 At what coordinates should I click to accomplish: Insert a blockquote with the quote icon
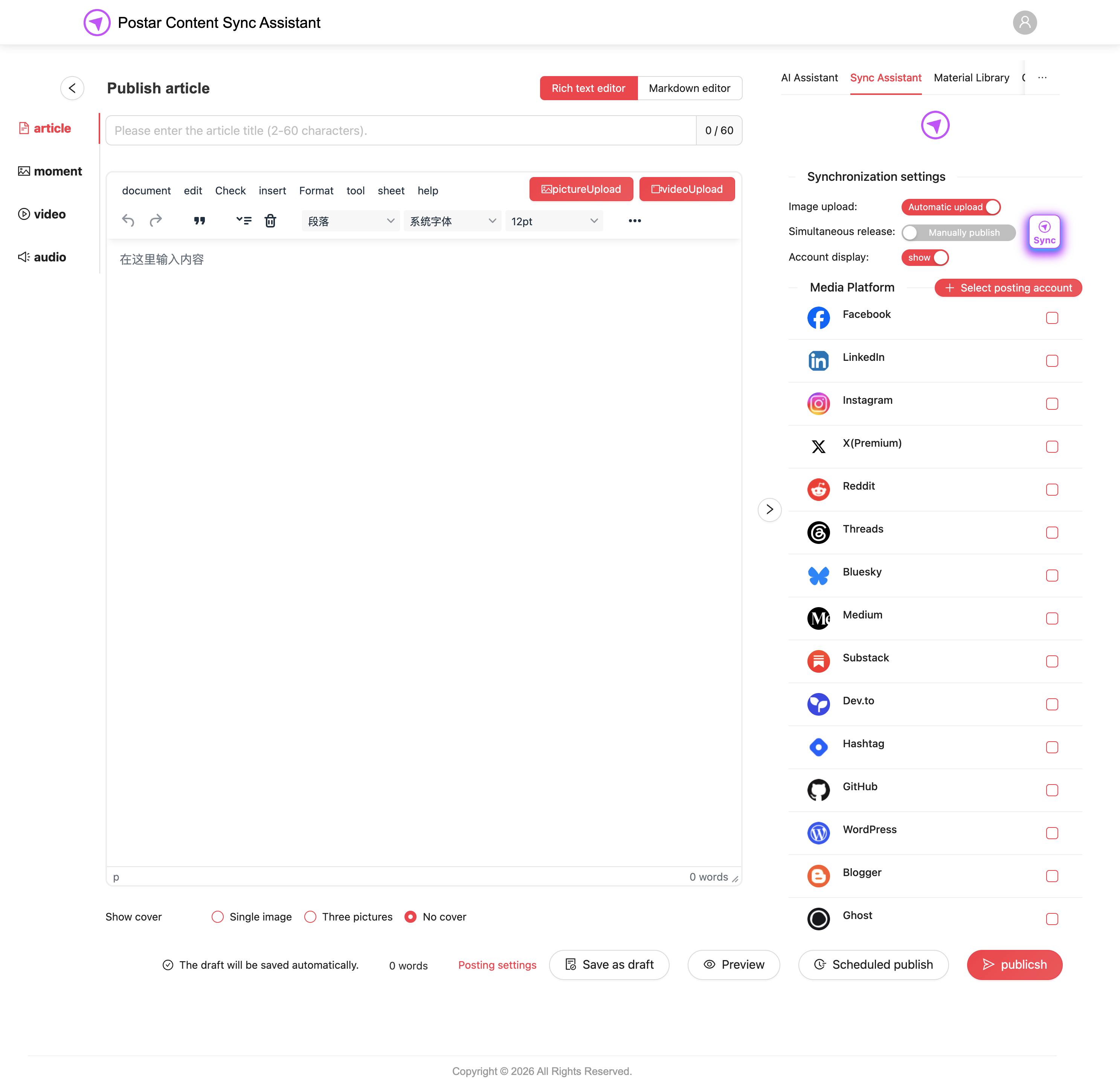coord(200,221)
